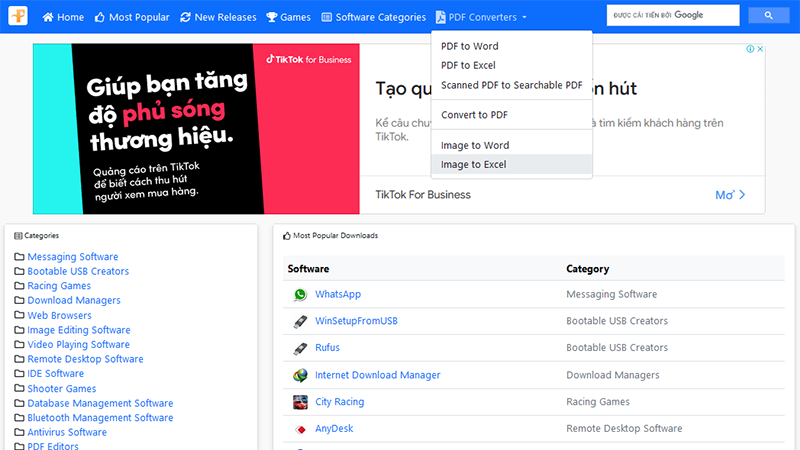The width and height of the screenshot is (800, 450).
Task: Click the AnyDesk app icon
Action: (300, 429)
